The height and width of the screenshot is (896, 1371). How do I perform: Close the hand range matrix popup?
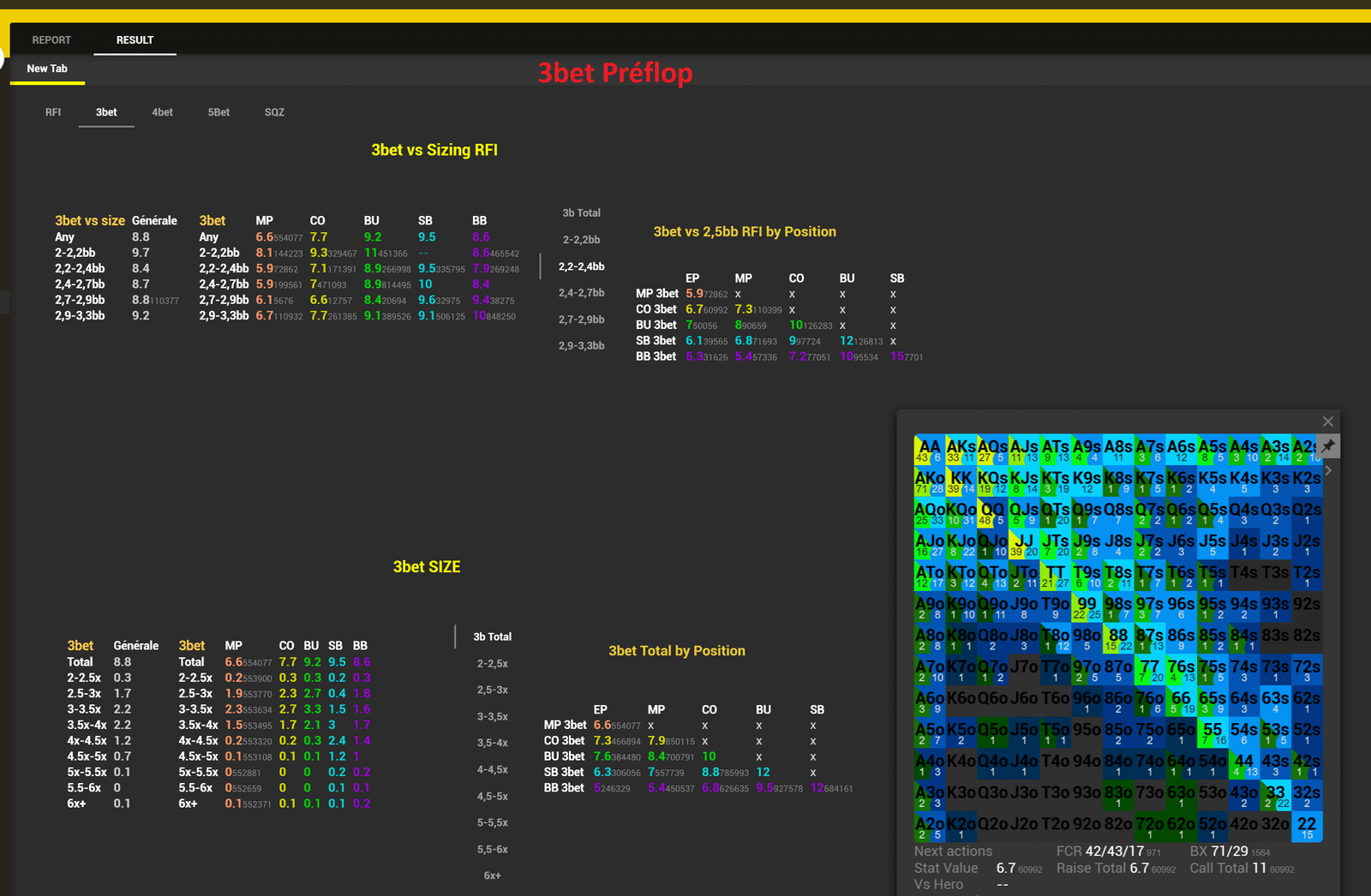1328,421
